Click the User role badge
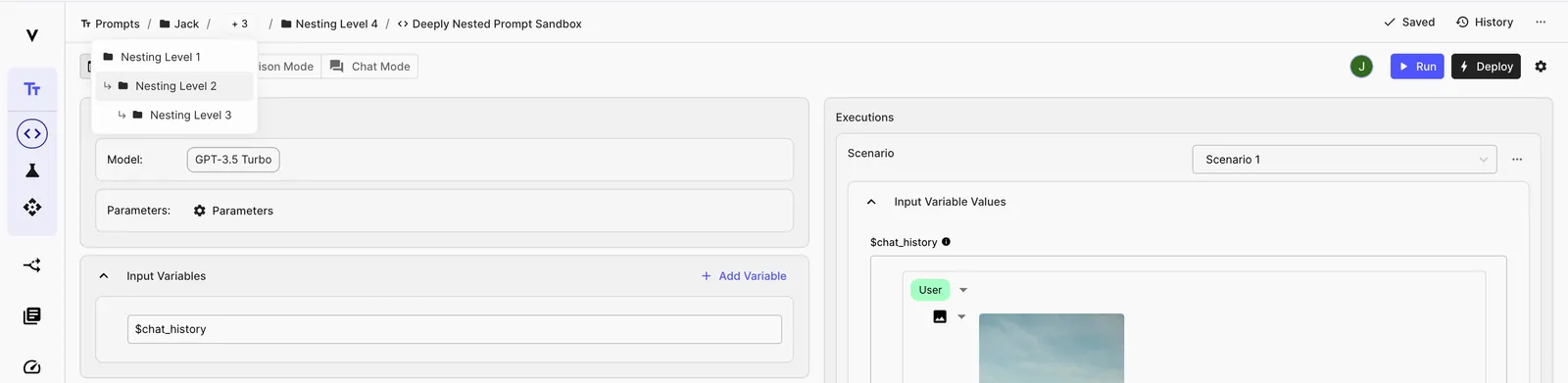This screenshot has height=383, width=1568. pyautogui.click(x=930, y=290)
